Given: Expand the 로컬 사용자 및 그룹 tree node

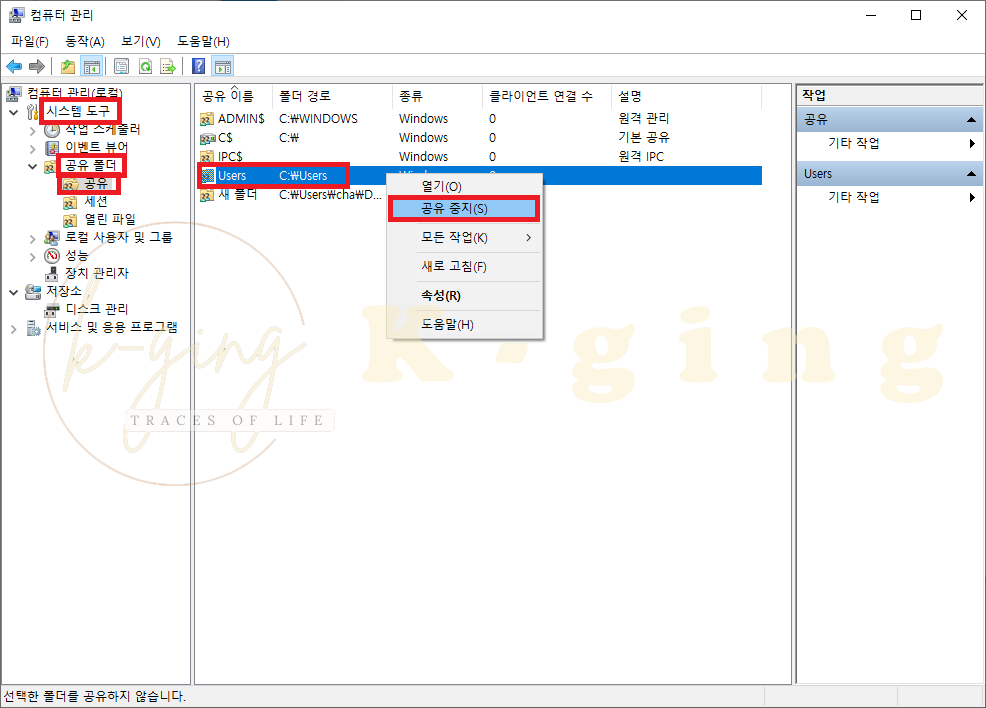Looking at the screenshot, I should 31,237.
